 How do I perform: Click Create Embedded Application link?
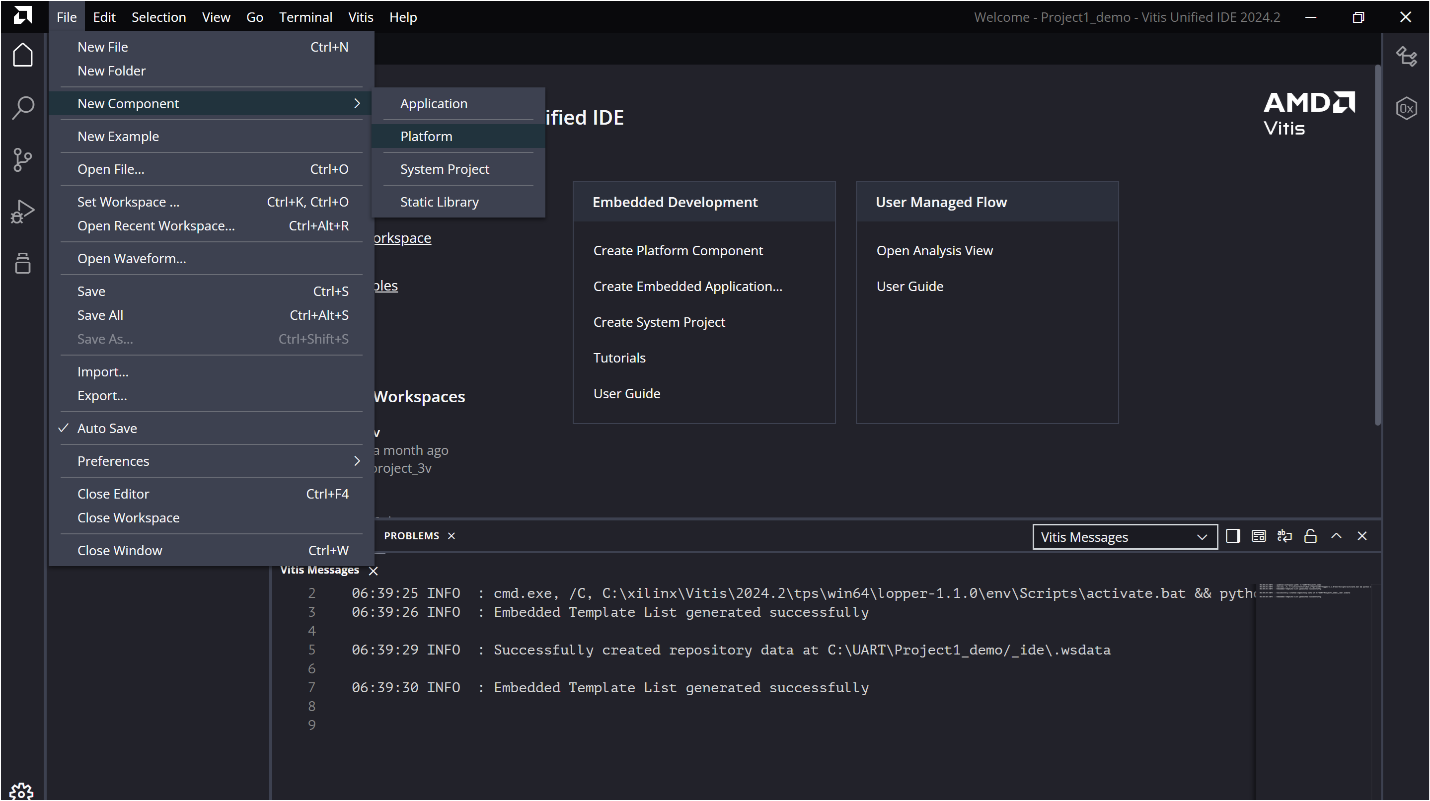(x=687, y=286)
